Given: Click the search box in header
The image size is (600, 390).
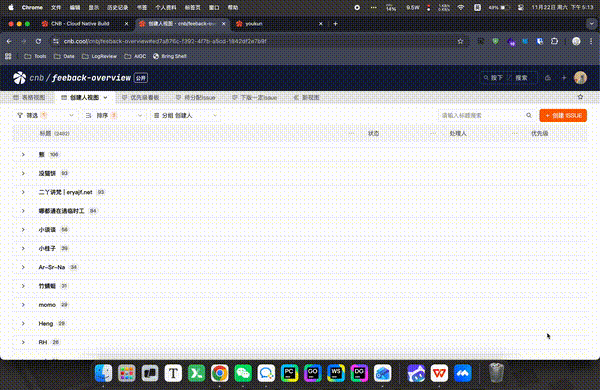Looking at the screenshot, I should pos(508,78).
